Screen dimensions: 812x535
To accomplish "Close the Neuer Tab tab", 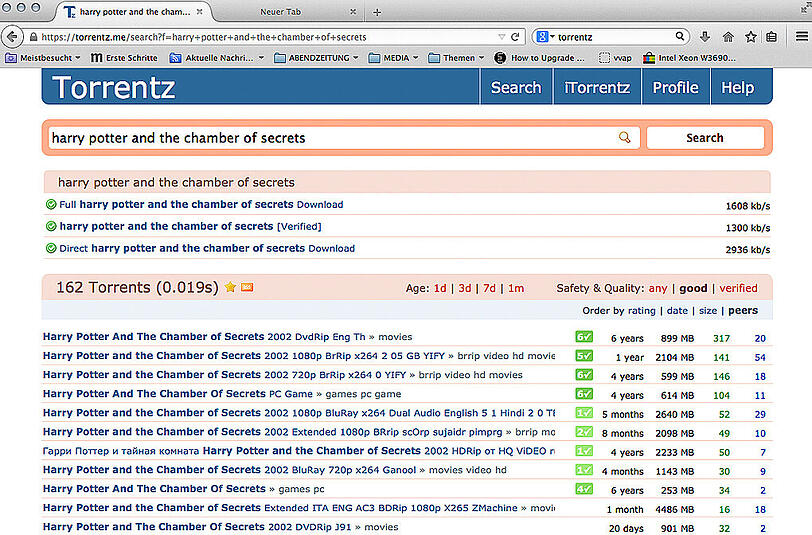I will [353, 11].
